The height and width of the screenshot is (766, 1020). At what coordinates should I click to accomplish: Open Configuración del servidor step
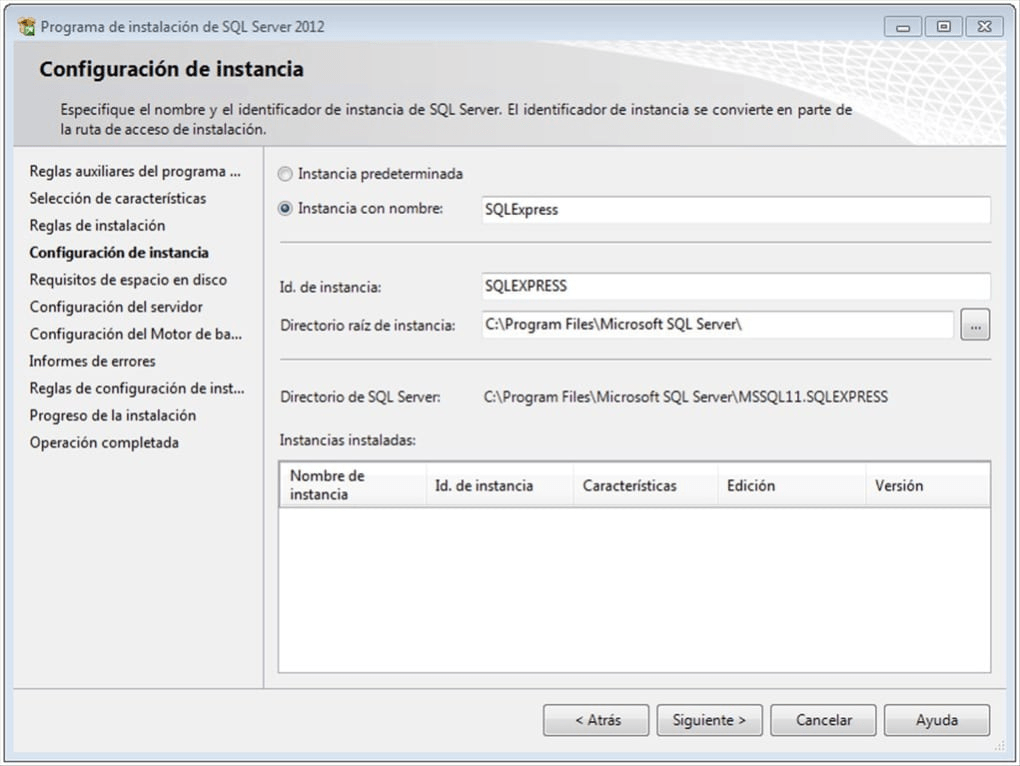pyautogui.click(x=116, y=307)
